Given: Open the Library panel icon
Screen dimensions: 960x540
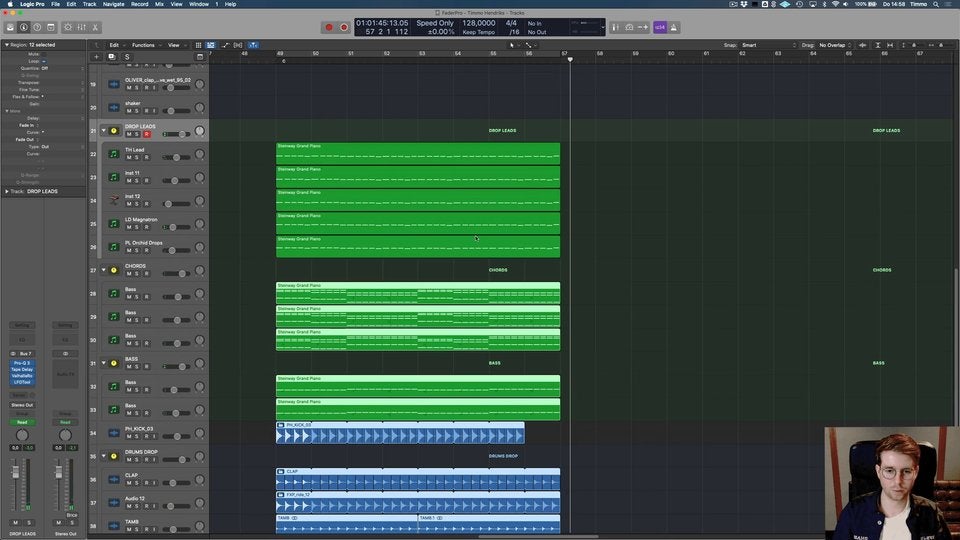Looking at the screenshot, I should coord(10,27).
